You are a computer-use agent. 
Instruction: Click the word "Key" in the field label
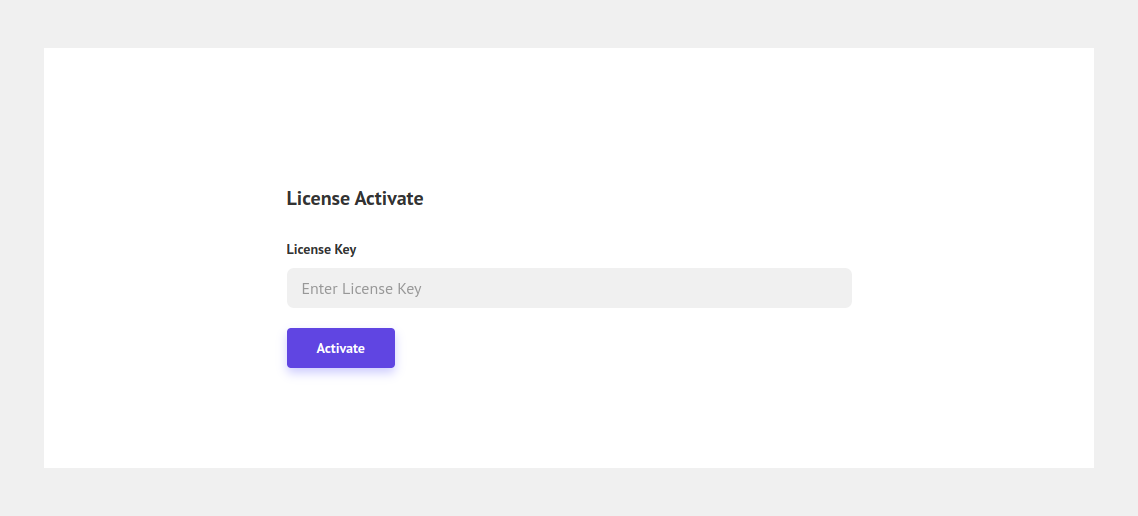coord(344,249)
